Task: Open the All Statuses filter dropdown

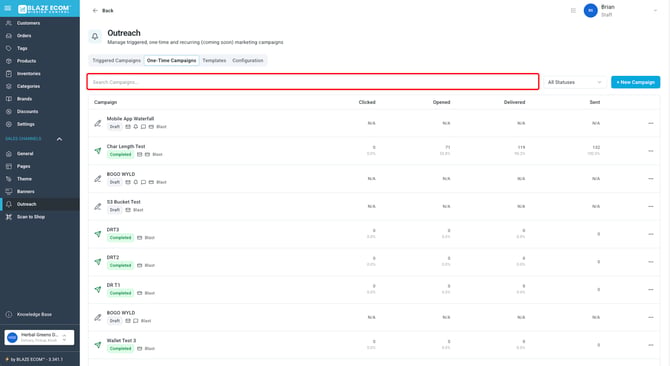Action: pyautogui.click(x=574, y=82)
